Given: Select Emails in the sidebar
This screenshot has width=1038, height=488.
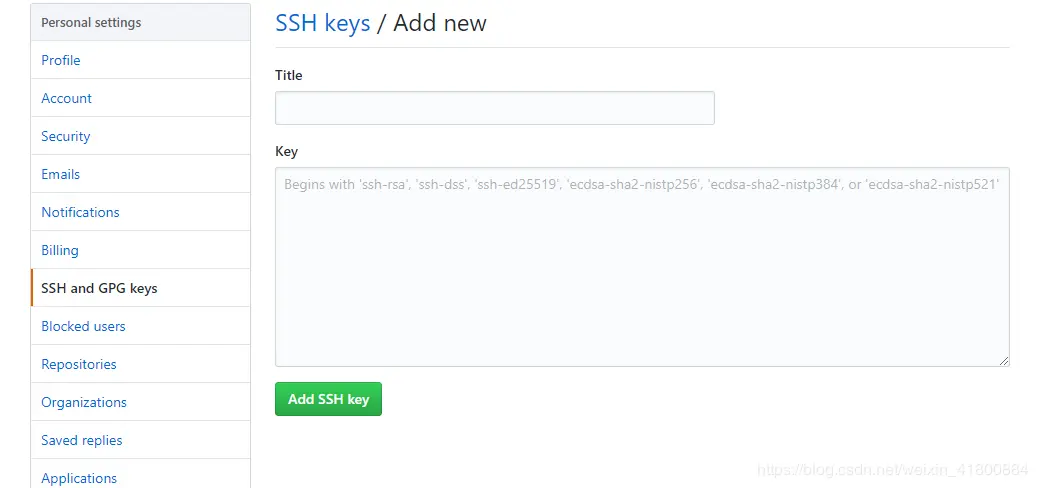Looking at the screenshot, I should (140, 174).
